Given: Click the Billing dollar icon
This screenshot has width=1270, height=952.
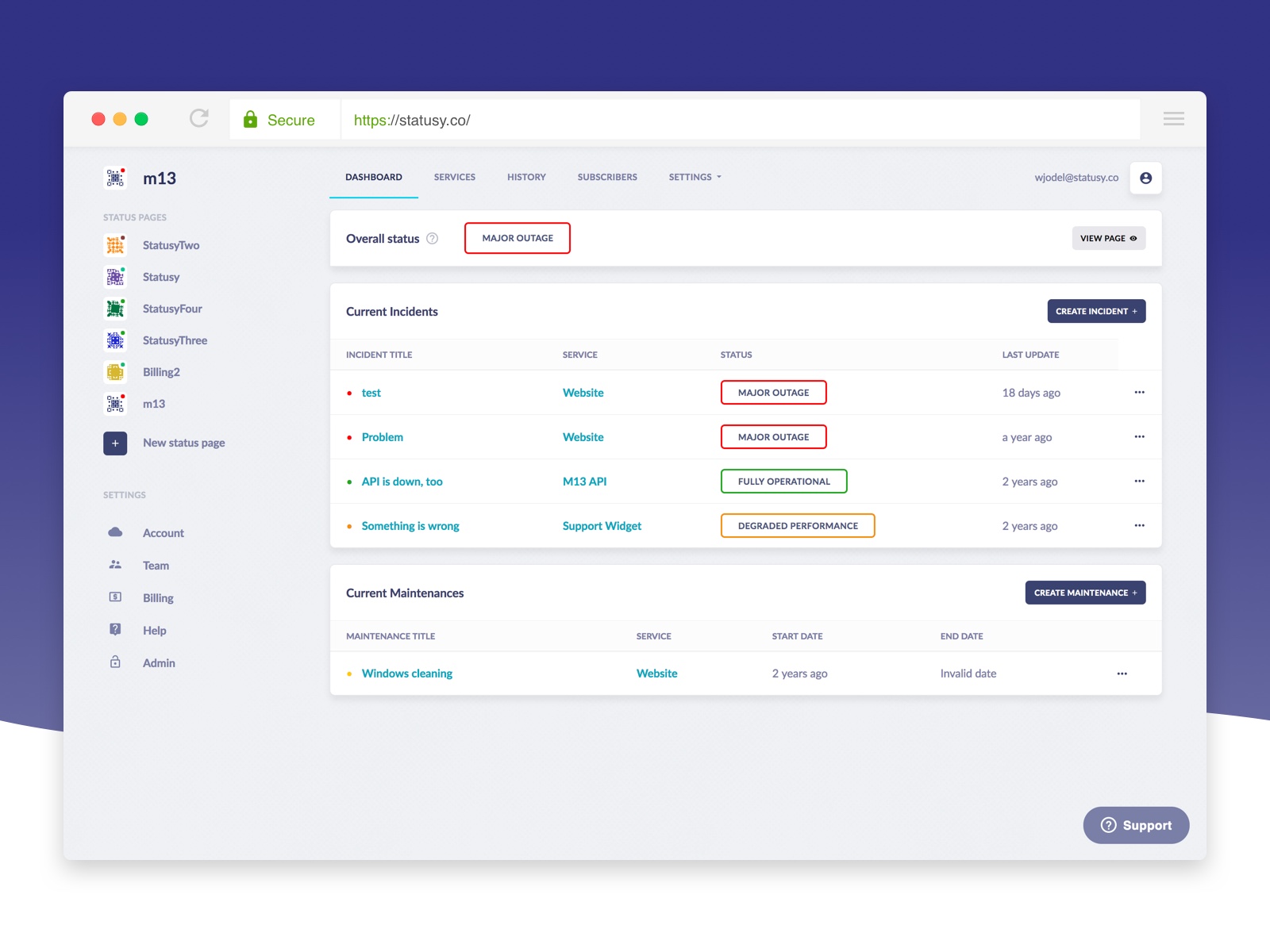Looking at the screenshot, I should pyautogui.click(x=115, y=597).
